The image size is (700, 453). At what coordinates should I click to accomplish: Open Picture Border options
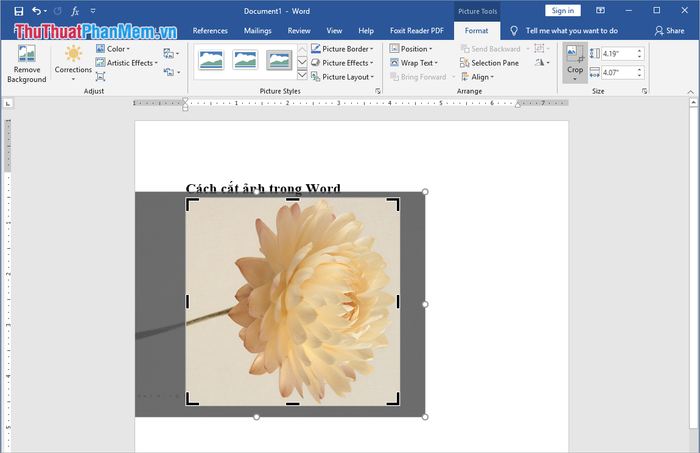click(342, 49)
